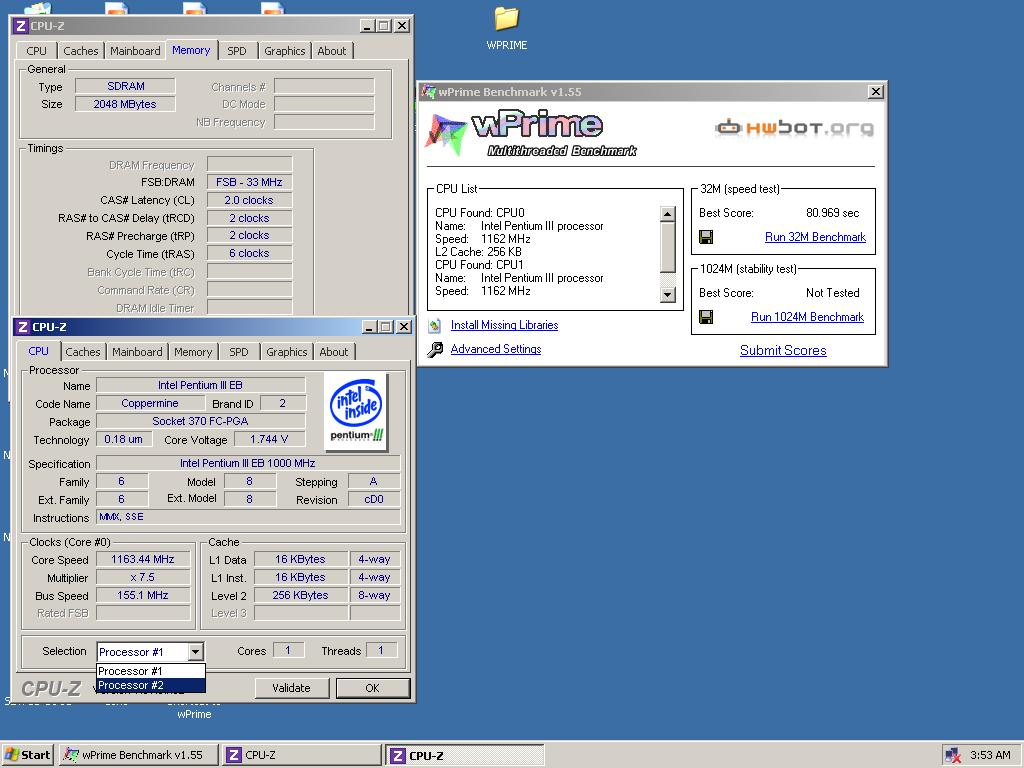Minimize the front CPU-Z window

[369, 327]
